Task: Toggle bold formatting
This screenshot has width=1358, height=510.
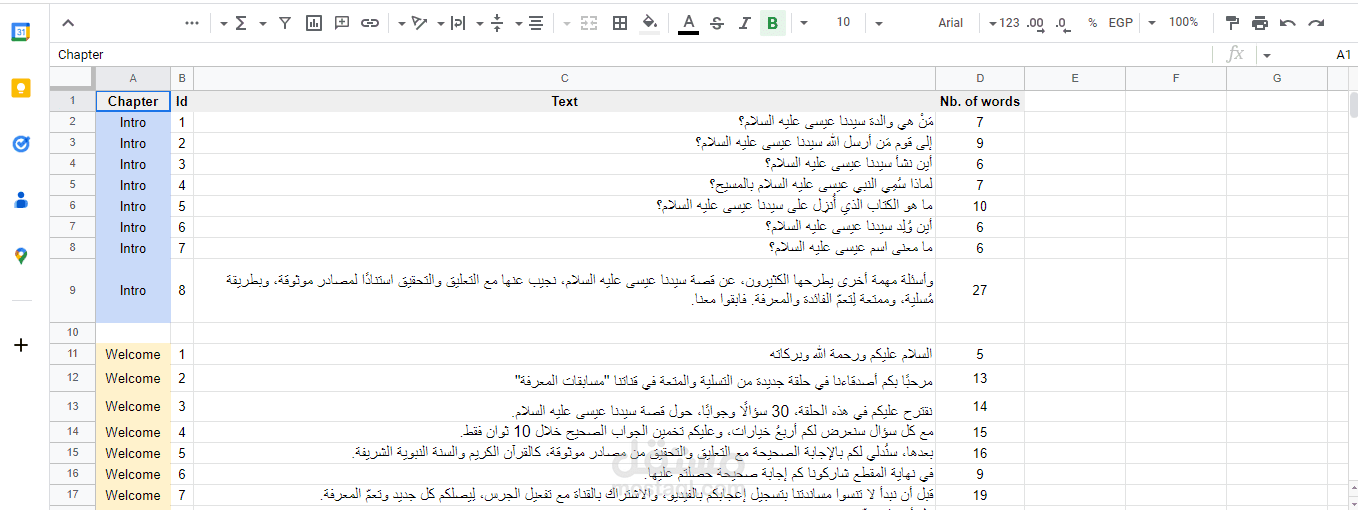Action: click(772, 22)
